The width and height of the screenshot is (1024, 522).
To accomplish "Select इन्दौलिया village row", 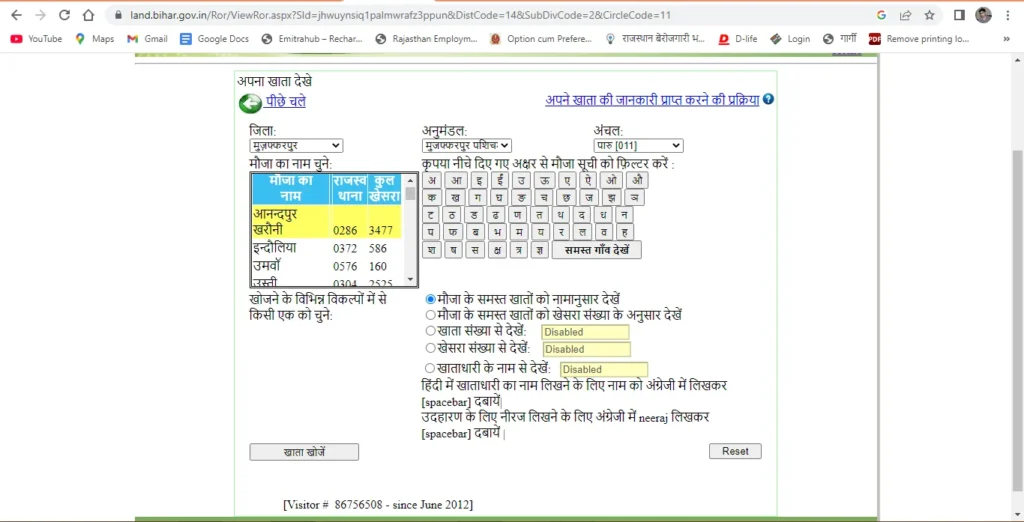I will [x=327, y=248].
